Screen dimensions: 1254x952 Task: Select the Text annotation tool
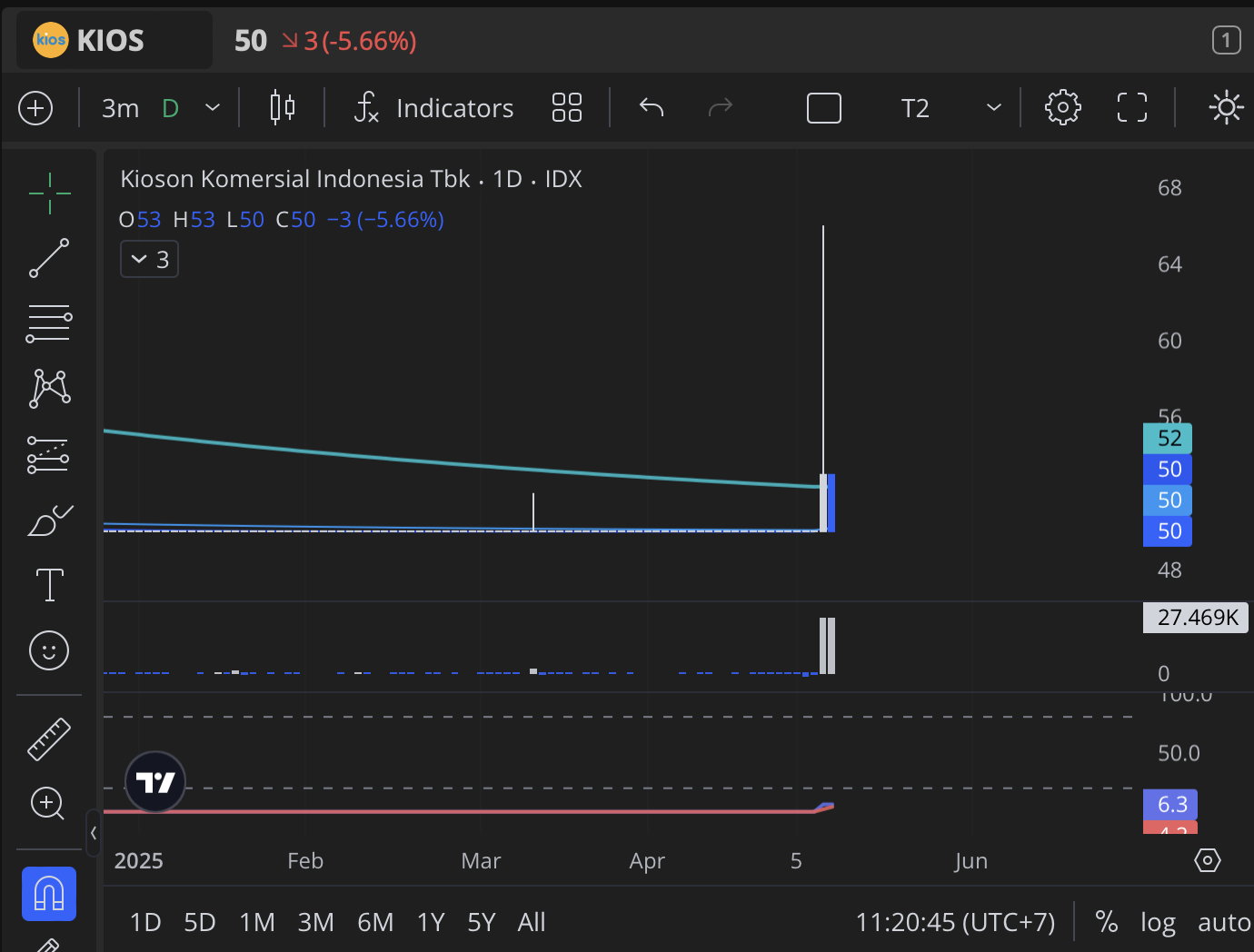coord(49,585)
